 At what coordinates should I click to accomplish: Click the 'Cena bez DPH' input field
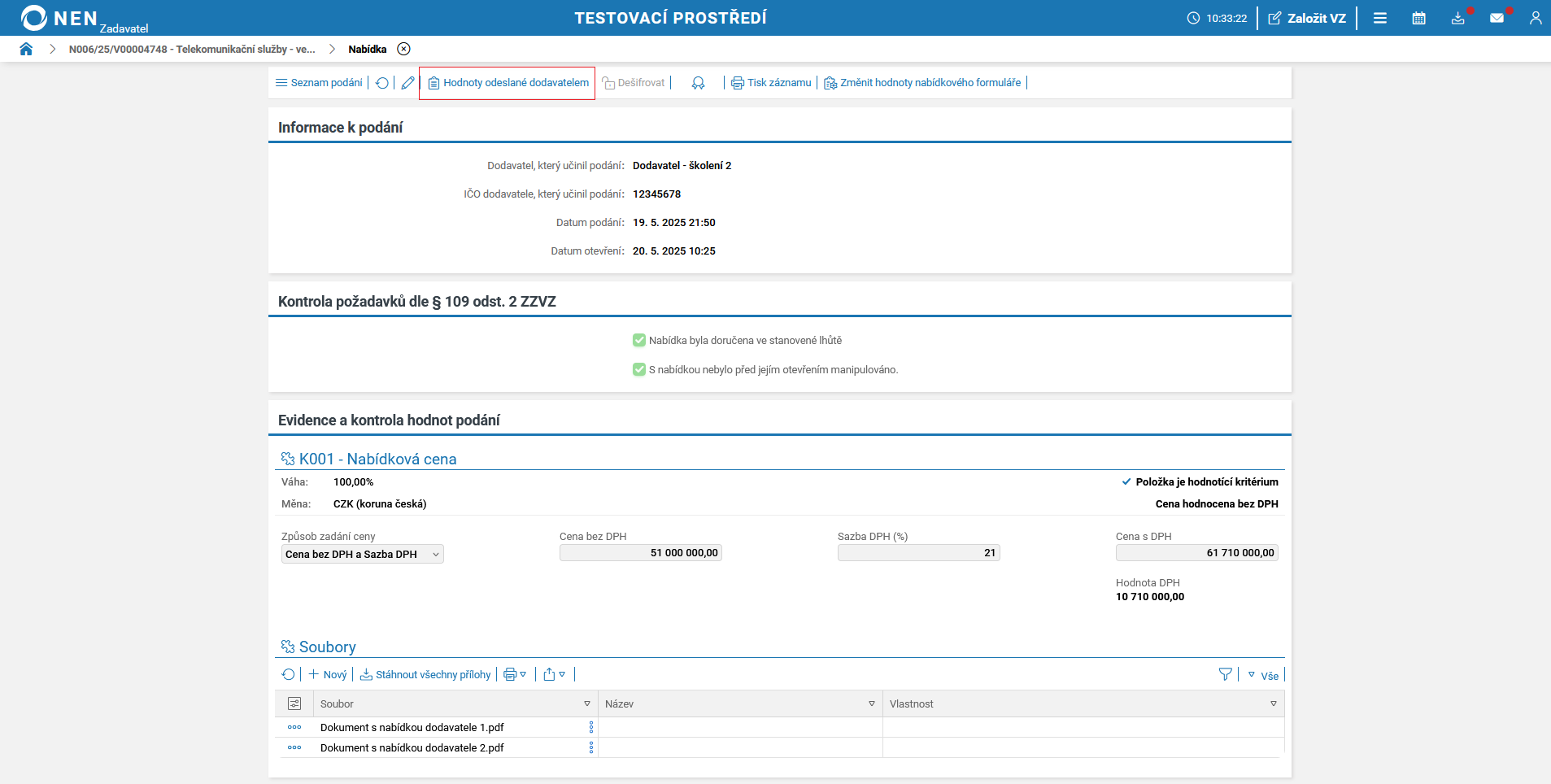[640, 553]
